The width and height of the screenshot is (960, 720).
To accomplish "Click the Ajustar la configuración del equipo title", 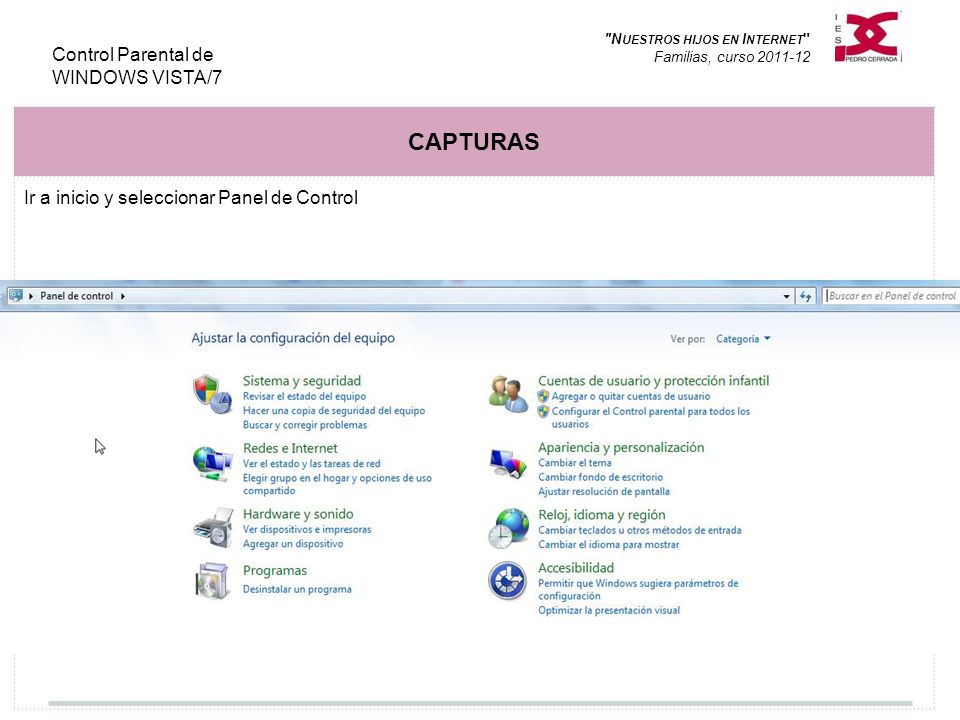I will 293,338.
